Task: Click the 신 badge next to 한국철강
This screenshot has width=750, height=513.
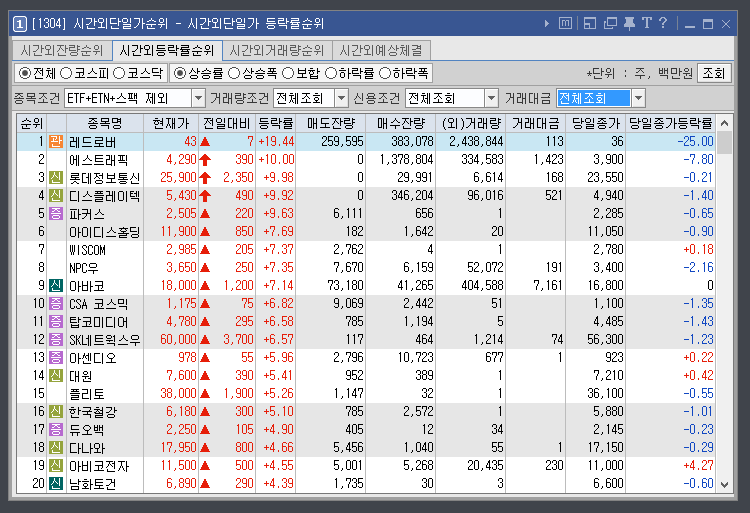Action: pyautogui.click(x=56, y=412)
